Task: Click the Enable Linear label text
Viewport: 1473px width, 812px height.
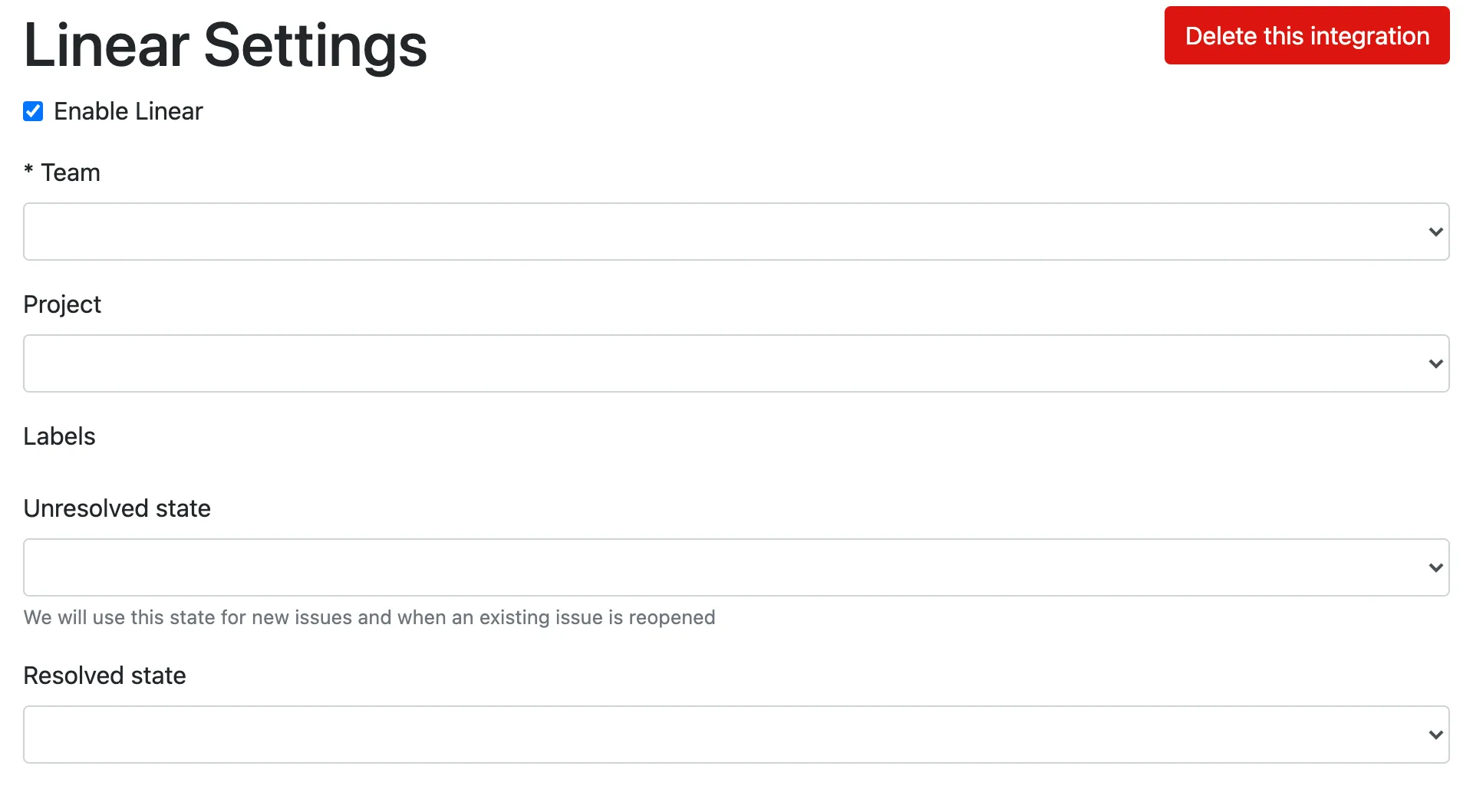Action: click(128, 111)
